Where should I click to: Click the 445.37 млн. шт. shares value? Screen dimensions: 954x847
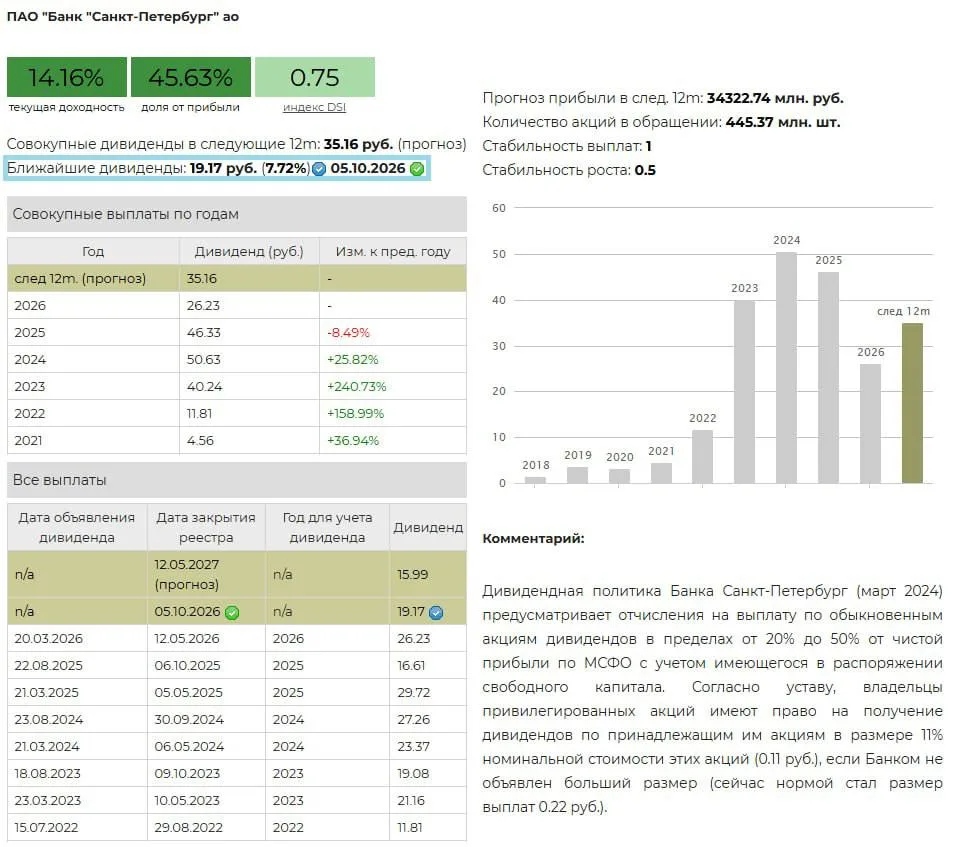[783, 122]
